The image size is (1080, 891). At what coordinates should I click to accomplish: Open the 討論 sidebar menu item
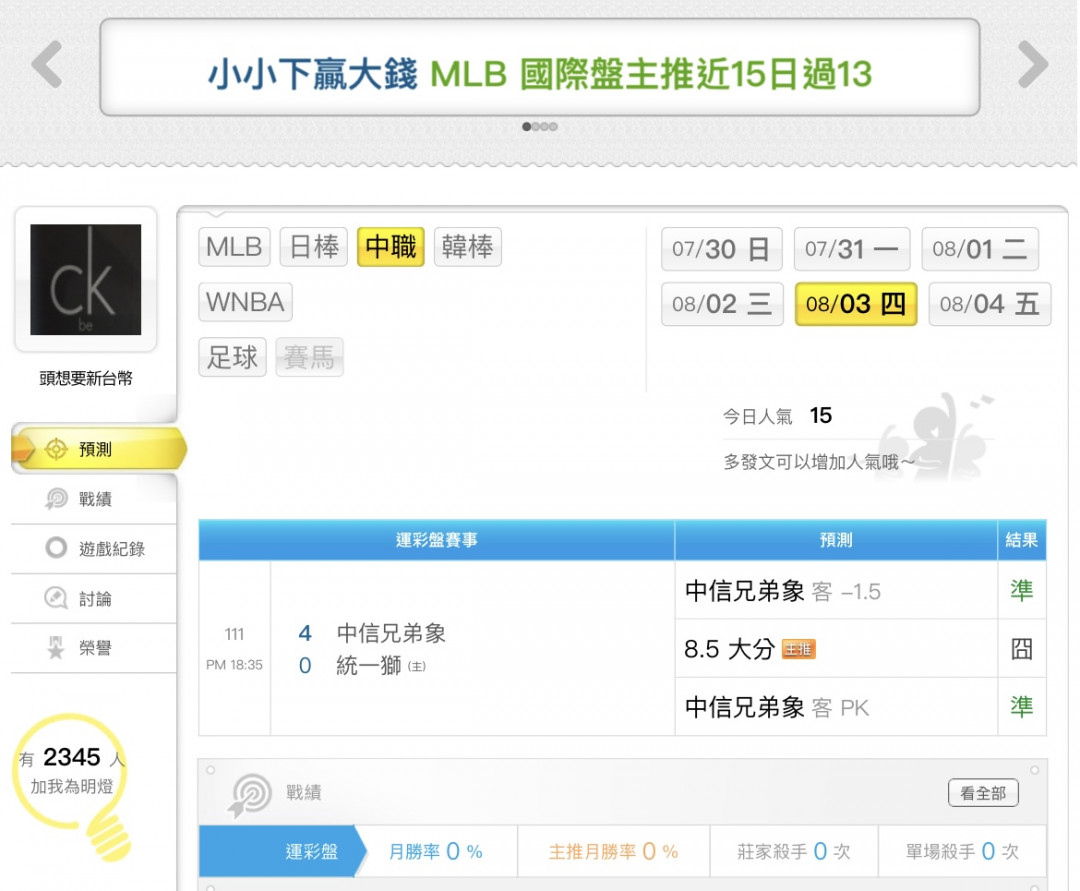pyautogui.click(x=94, y=599)
